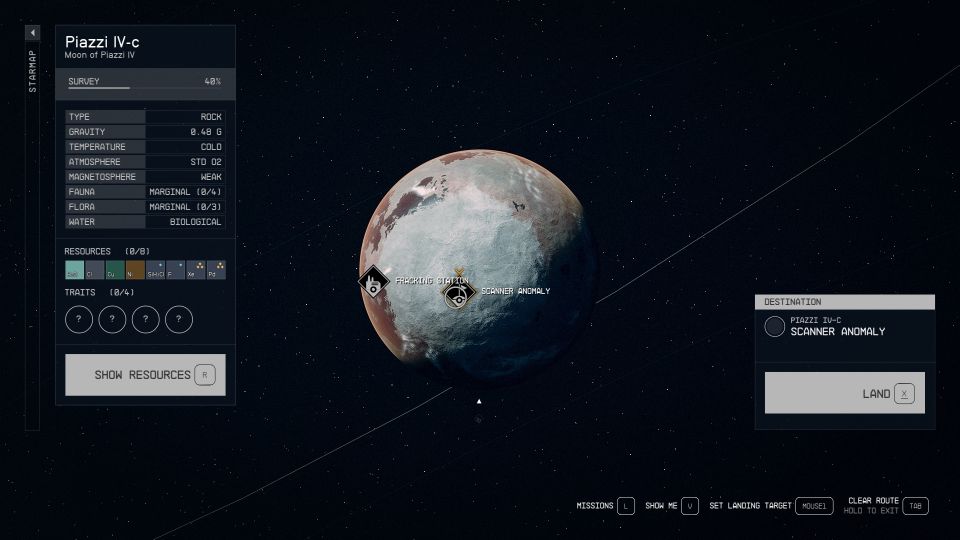This screenshot has height=540, width=960.
Task: Click the MOUSE1 key icon
Action: coord(814,506)
